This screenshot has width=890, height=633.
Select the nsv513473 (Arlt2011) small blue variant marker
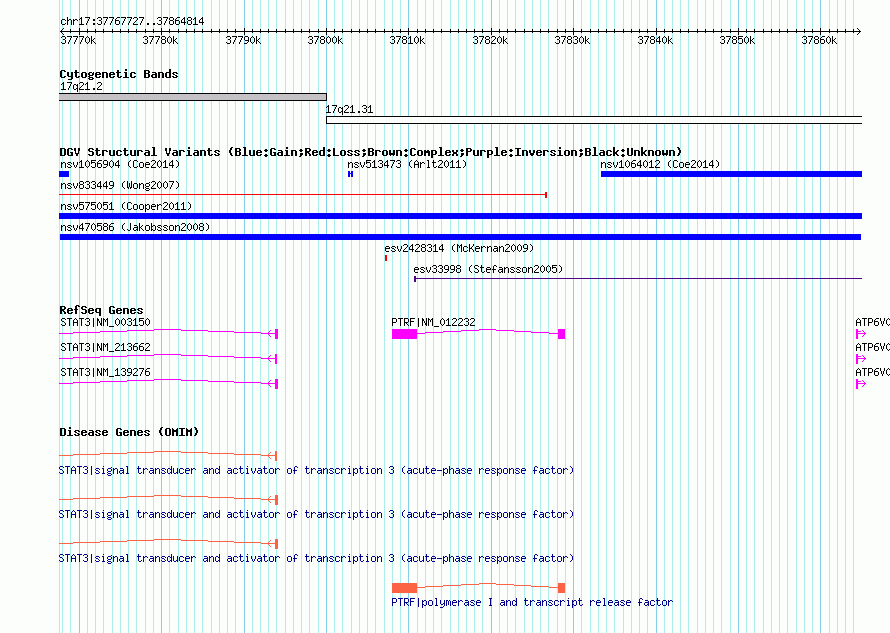350,174
